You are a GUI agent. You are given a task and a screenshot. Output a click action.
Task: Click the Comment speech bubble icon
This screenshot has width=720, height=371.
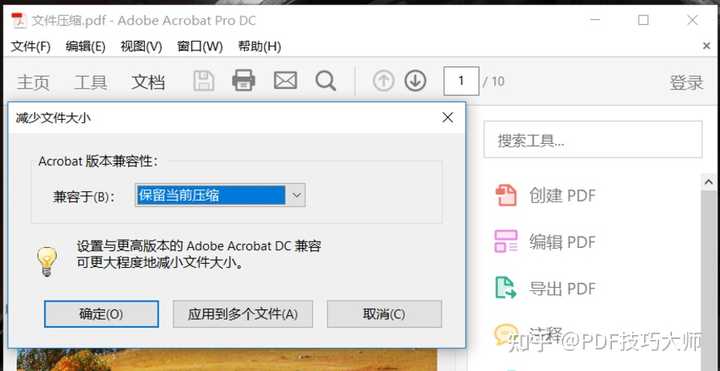[505, 333]
